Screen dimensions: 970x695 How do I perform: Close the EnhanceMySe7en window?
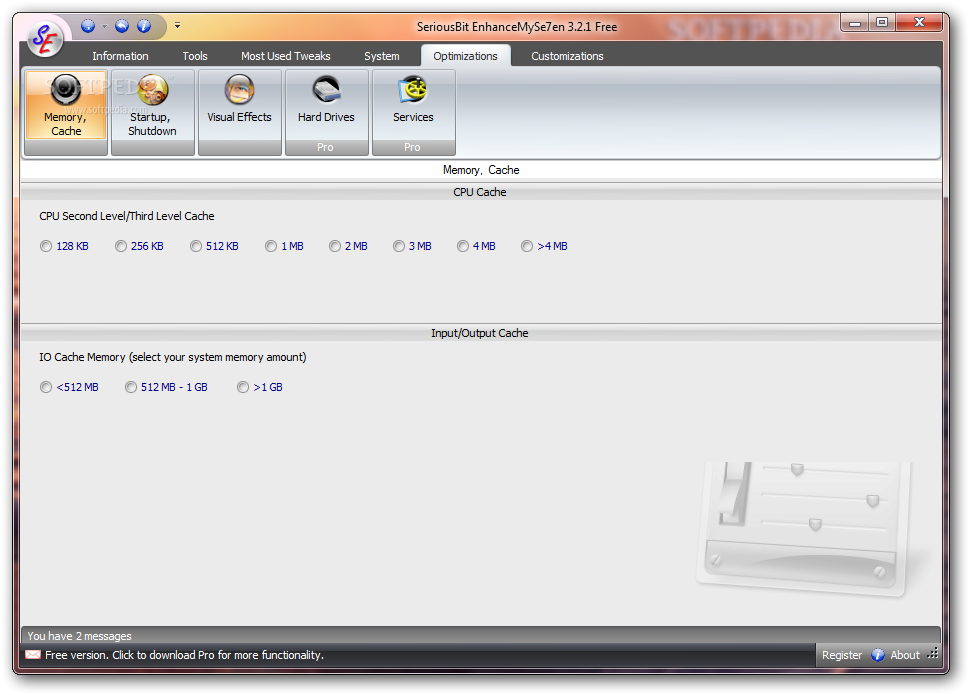919,23
